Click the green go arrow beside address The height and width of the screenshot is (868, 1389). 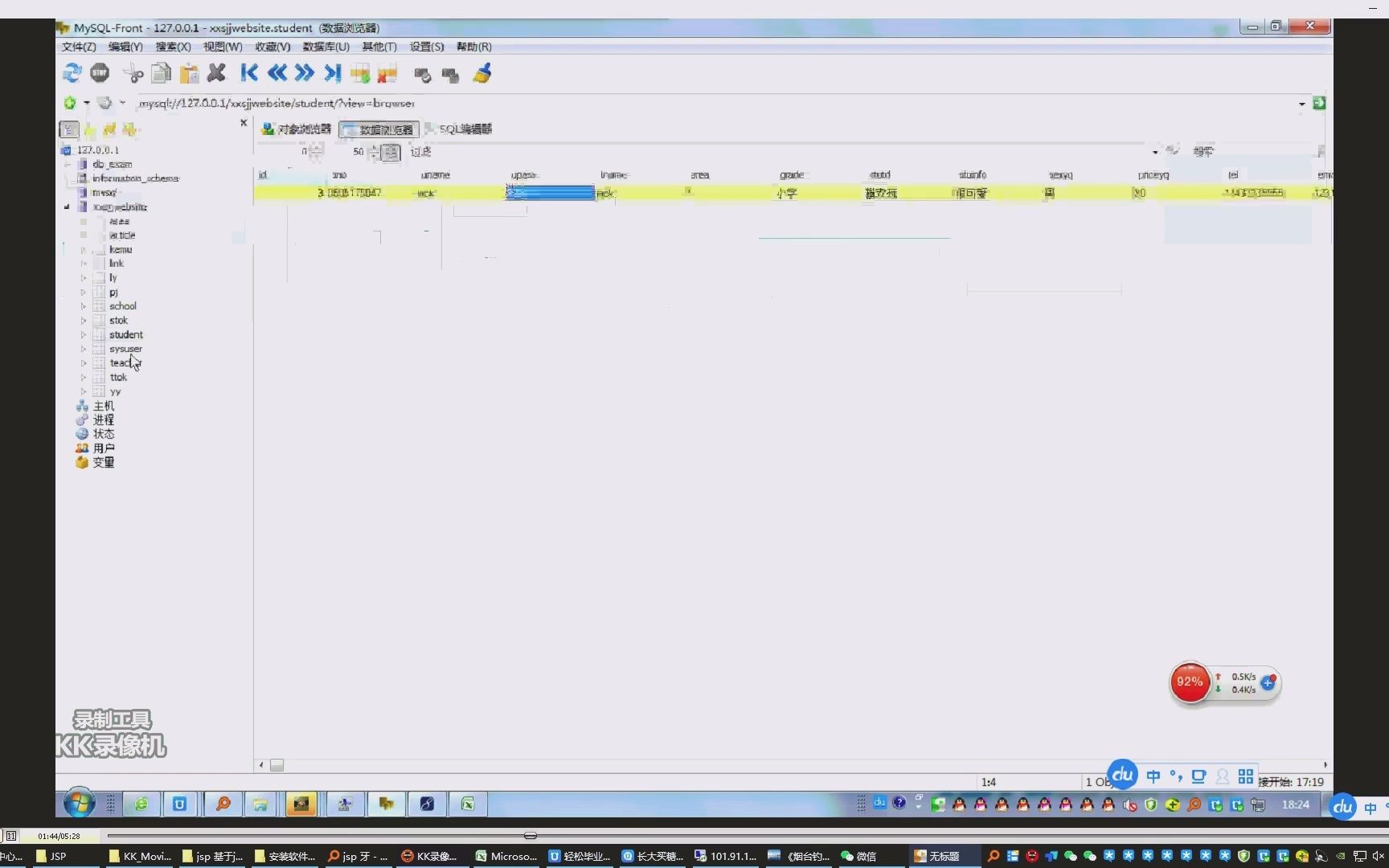tap(1319, 103)
